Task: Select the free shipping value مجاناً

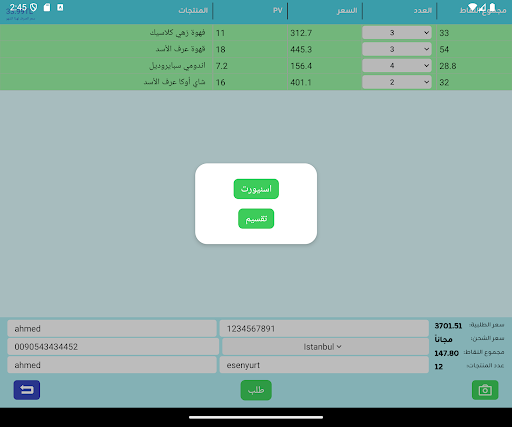Action: [x=443, y=339]
